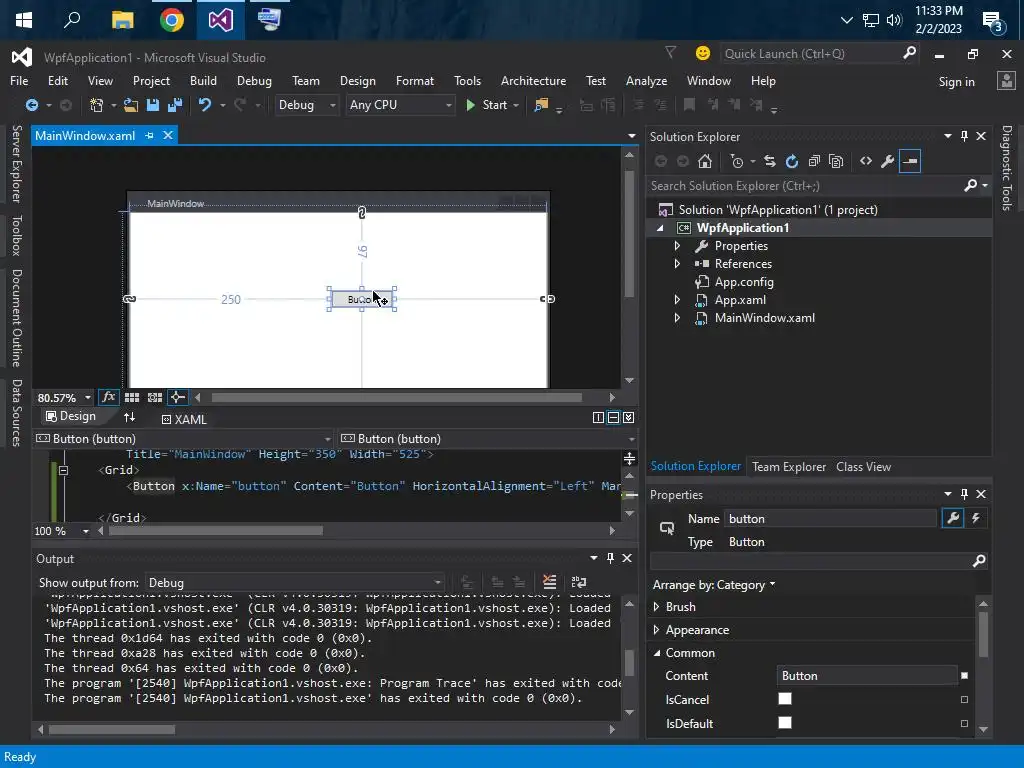1024x768 pixels.
Task: Open the Format menu
Action: coord(415,80)
